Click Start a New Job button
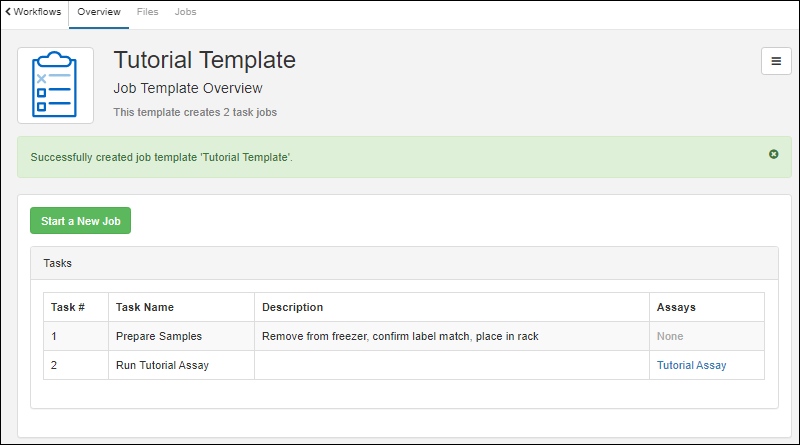This screenshot has width=800, height=445. [80, 221]
